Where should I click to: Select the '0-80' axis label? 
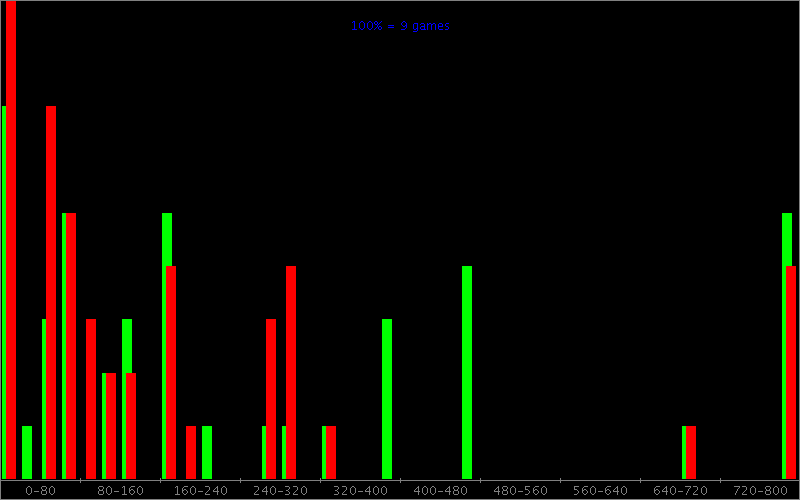(x=40, y=491)
